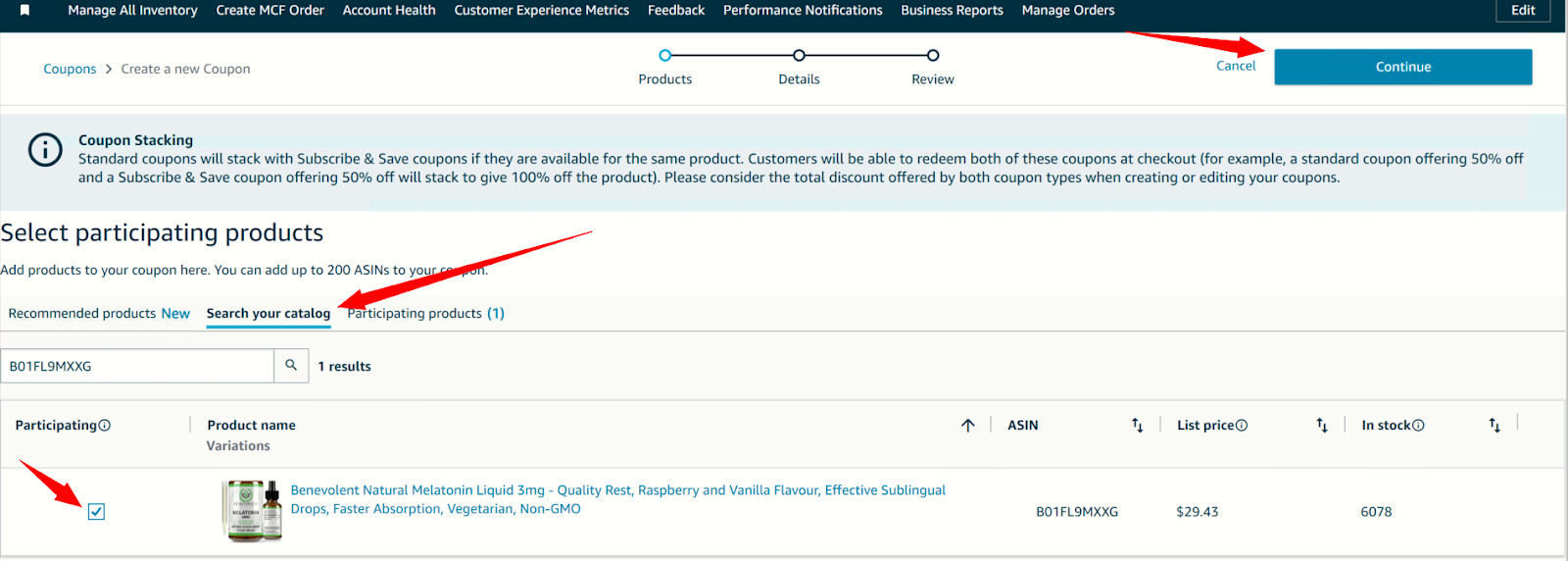
Task: Open the Benevolent Natural Melatonin product link
Action: pyautogui.click(x=617, y=499)
